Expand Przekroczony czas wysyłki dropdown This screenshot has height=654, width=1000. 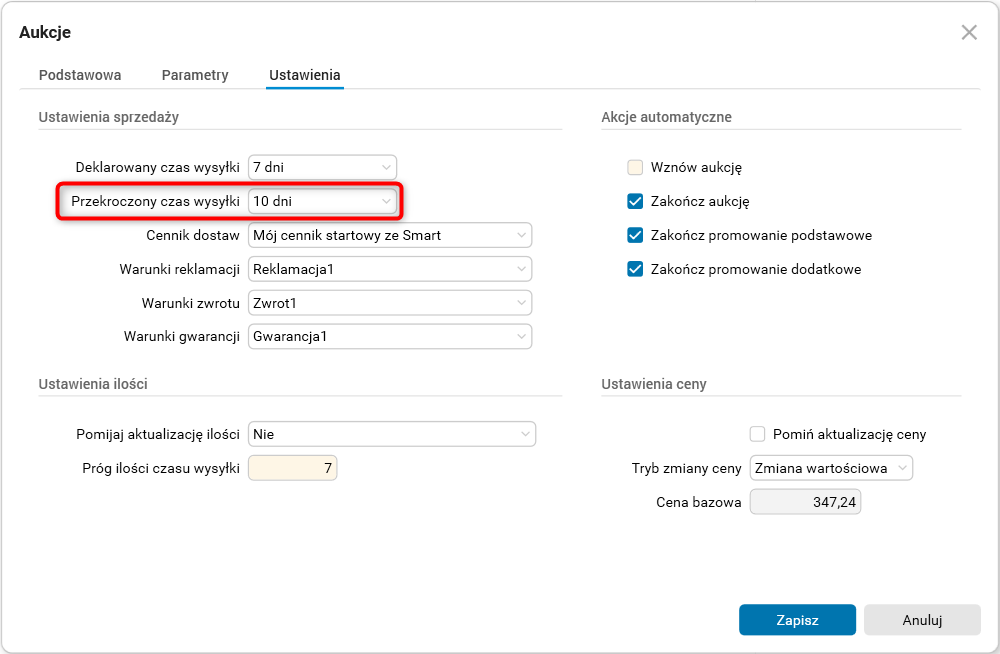(x=322, y=202)
